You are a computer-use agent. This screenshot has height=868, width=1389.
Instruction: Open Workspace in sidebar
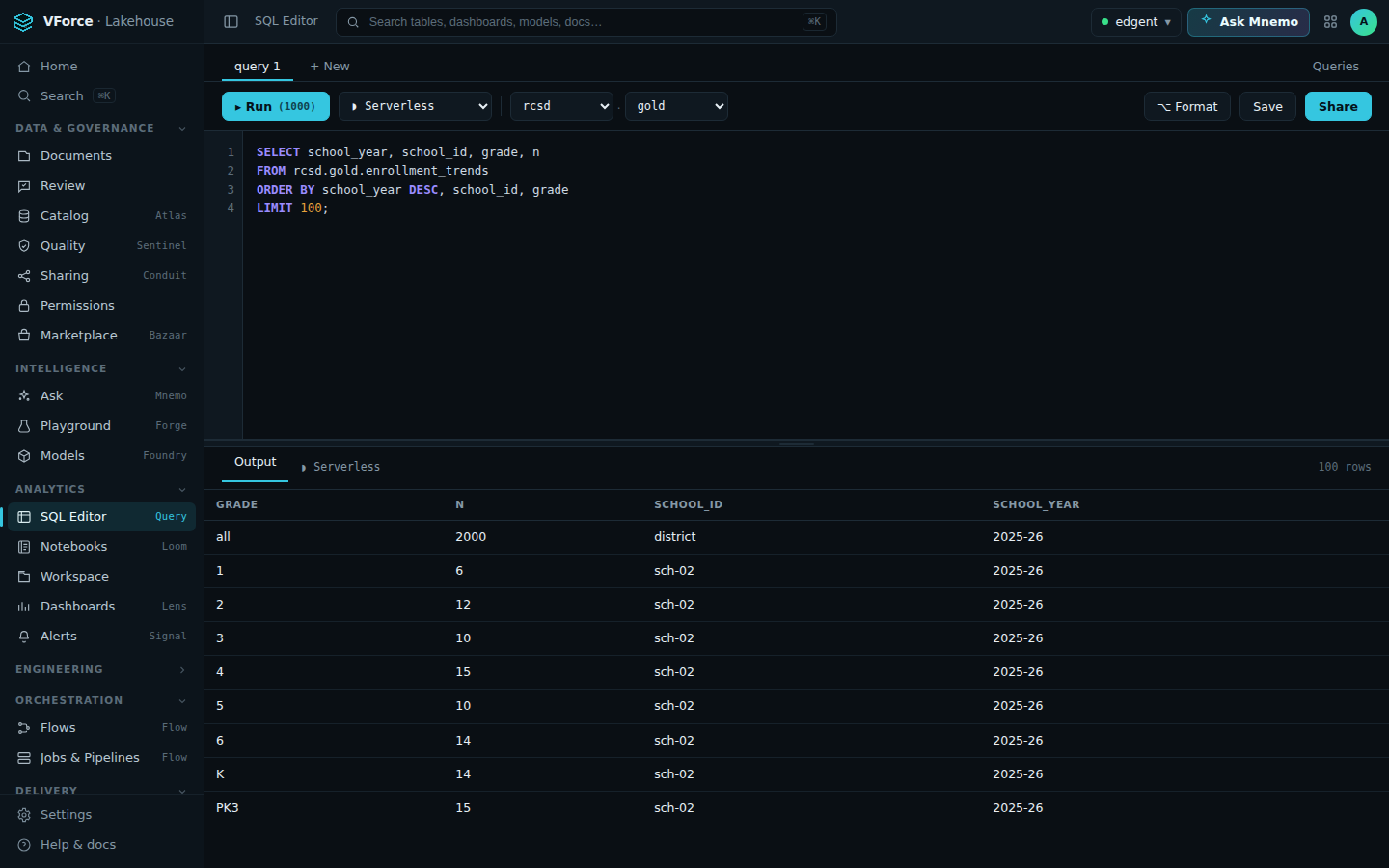click(x=101, y=576)
